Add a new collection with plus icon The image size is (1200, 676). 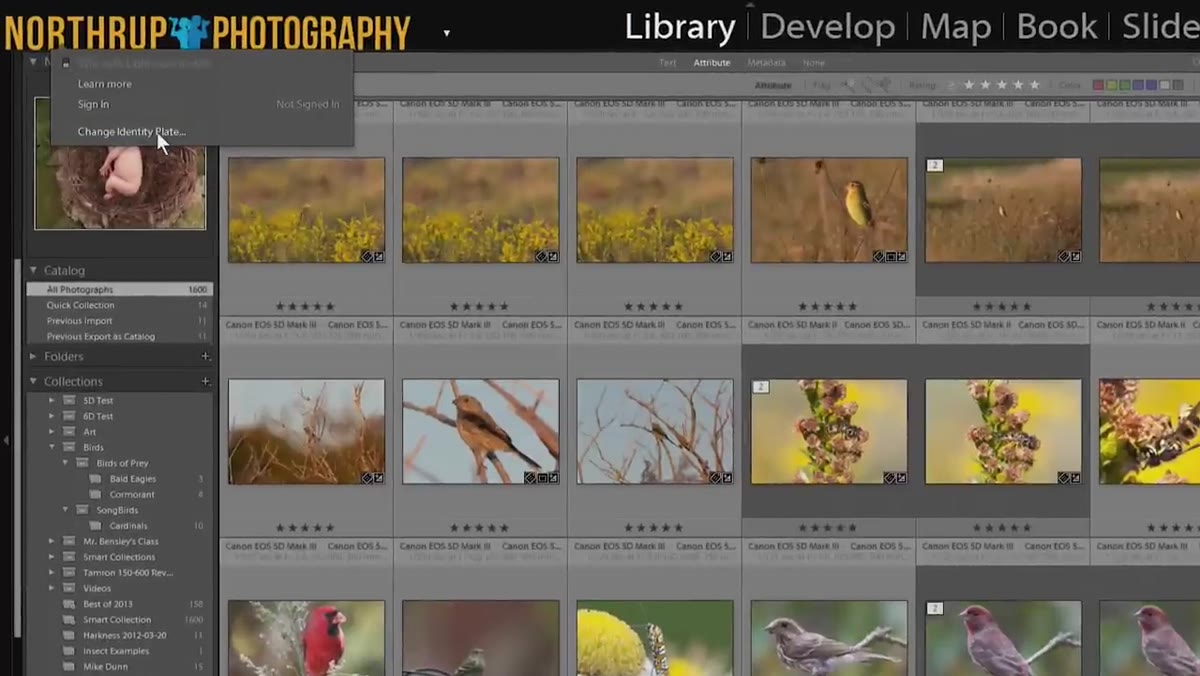[x=205, y=381]
